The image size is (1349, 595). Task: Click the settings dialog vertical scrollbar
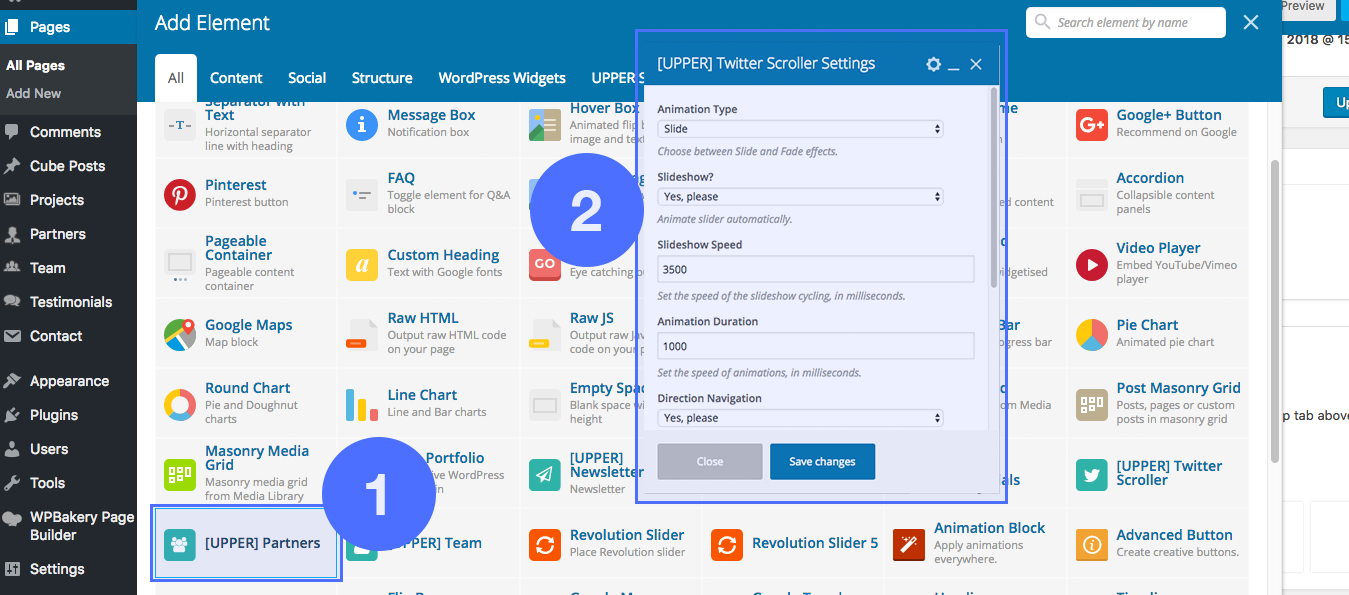click(x=993, y=190)
